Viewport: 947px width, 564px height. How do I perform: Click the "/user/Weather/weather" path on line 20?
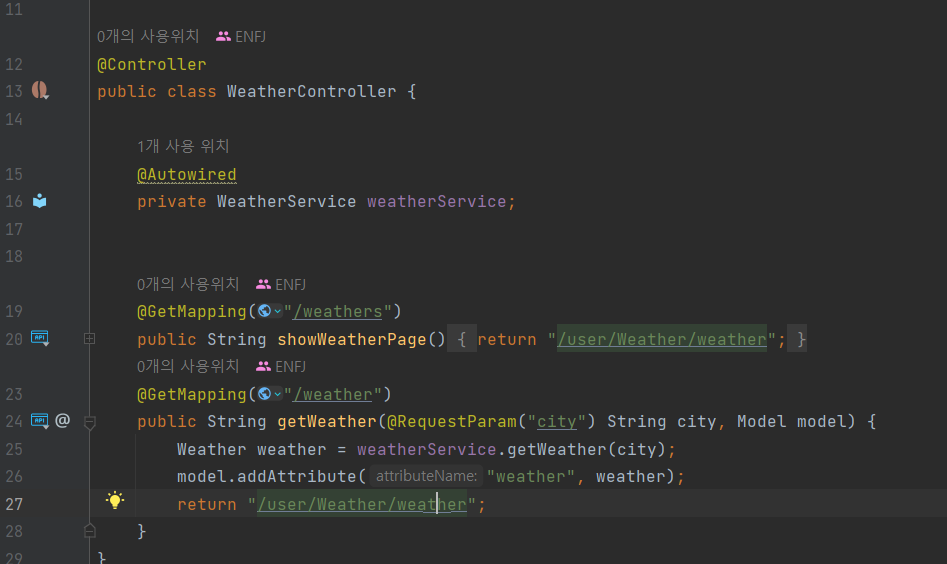[662, 339]
